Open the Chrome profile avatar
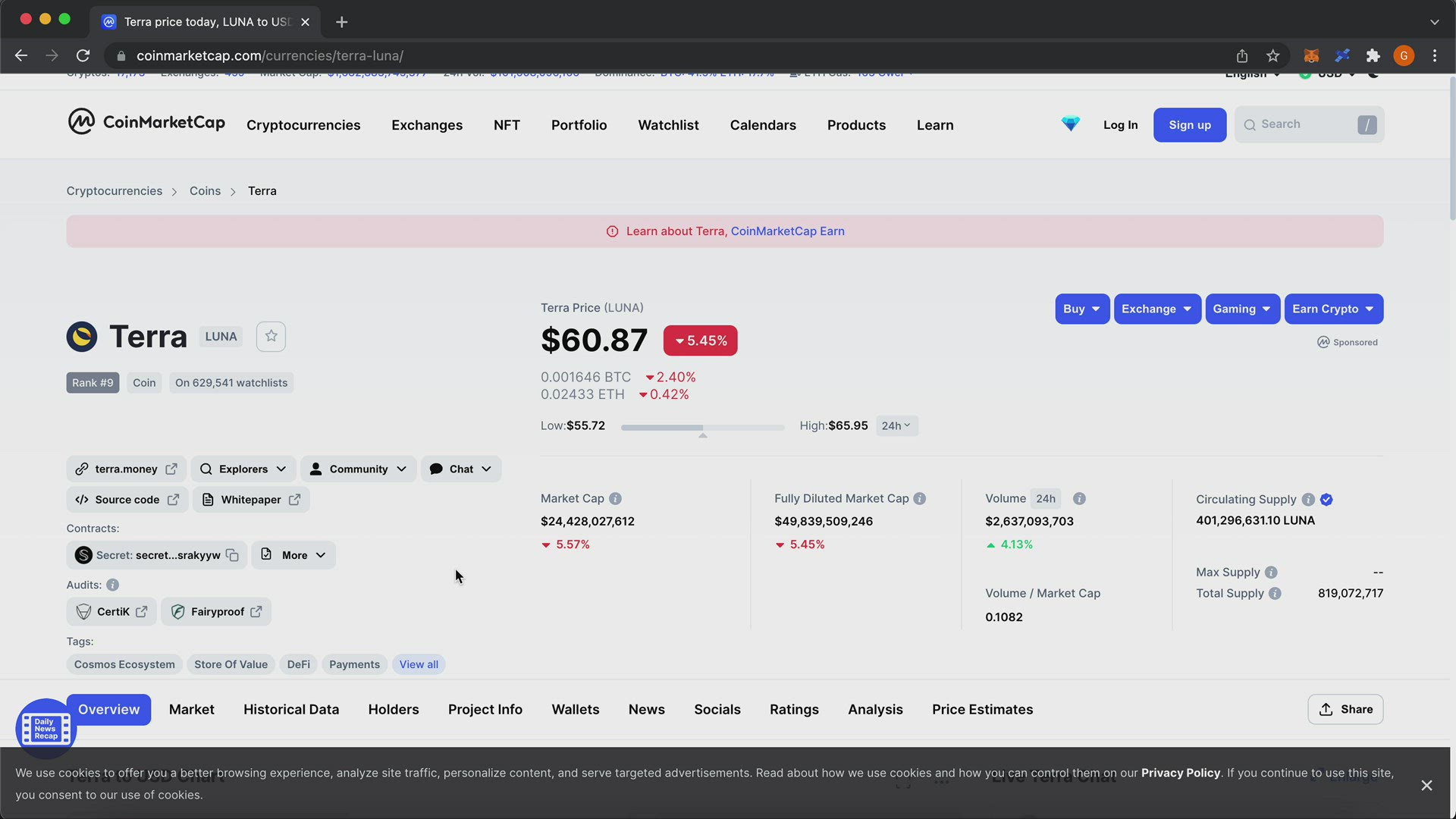This screenshot has height=819, width=1456. click(1404, 56)
